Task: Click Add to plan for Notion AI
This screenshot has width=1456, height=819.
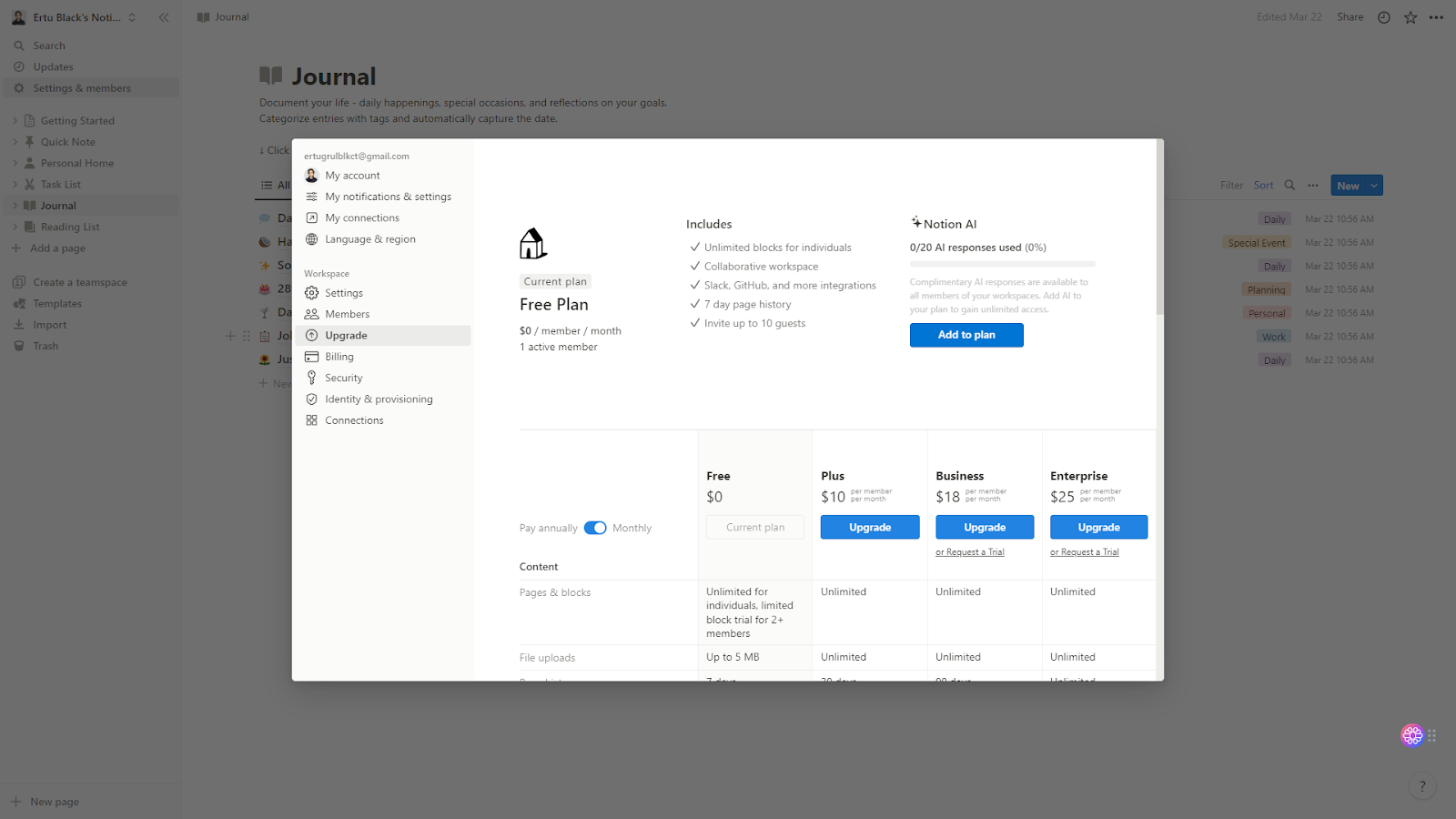Action: 966,335
